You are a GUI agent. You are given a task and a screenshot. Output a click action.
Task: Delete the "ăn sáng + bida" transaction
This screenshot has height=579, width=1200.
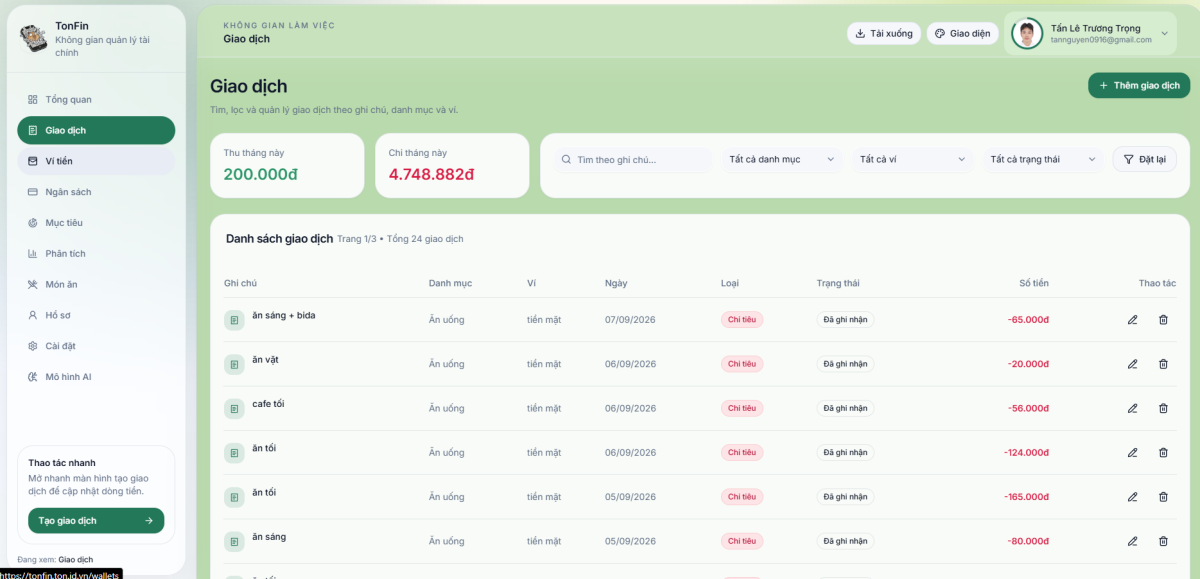(x=1163, y=320)
